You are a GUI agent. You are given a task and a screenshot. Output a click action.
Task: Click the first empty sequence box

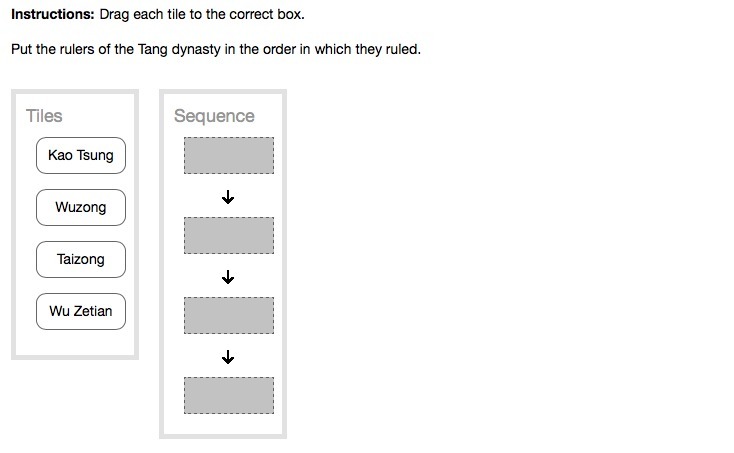pyautogui.click(x=228, y=156)
